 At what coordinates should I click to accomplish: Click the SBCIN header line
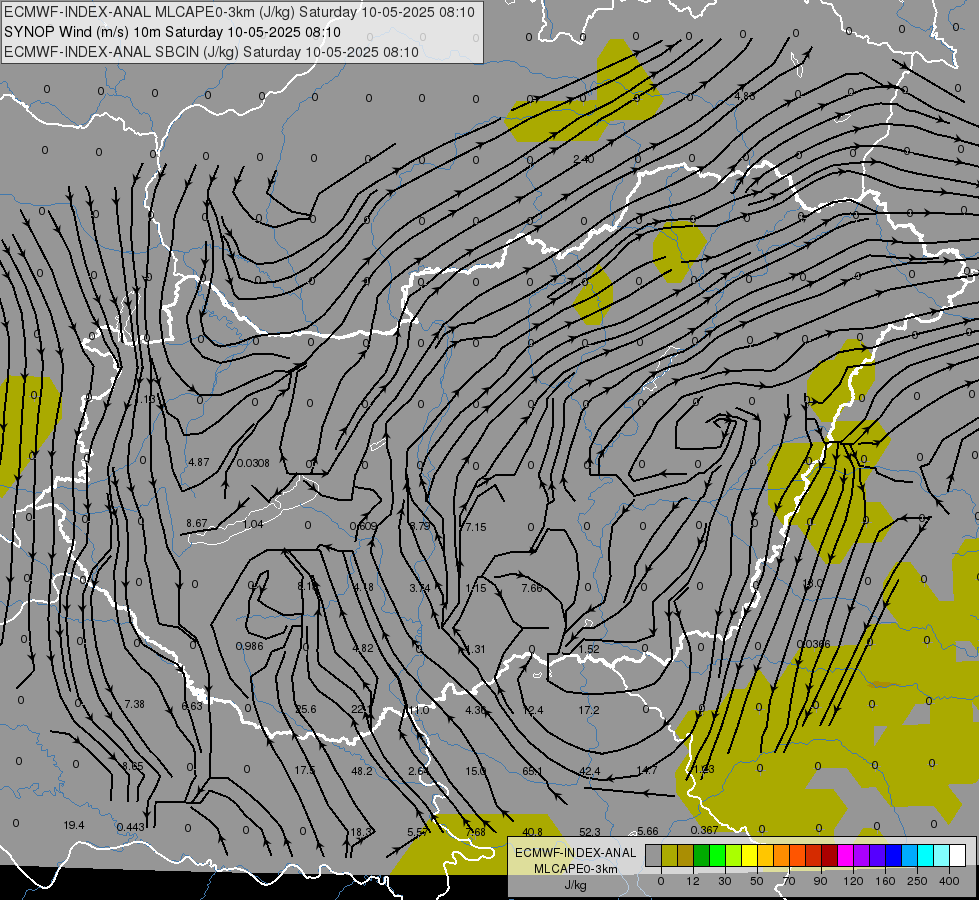coord(211,52)
